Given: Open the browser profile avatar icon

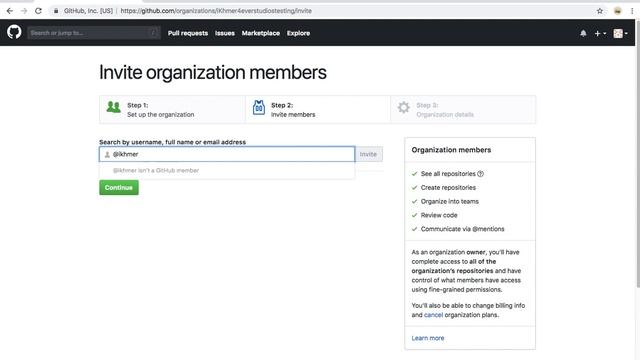Looking at the screenshot, I should (618, 11).
